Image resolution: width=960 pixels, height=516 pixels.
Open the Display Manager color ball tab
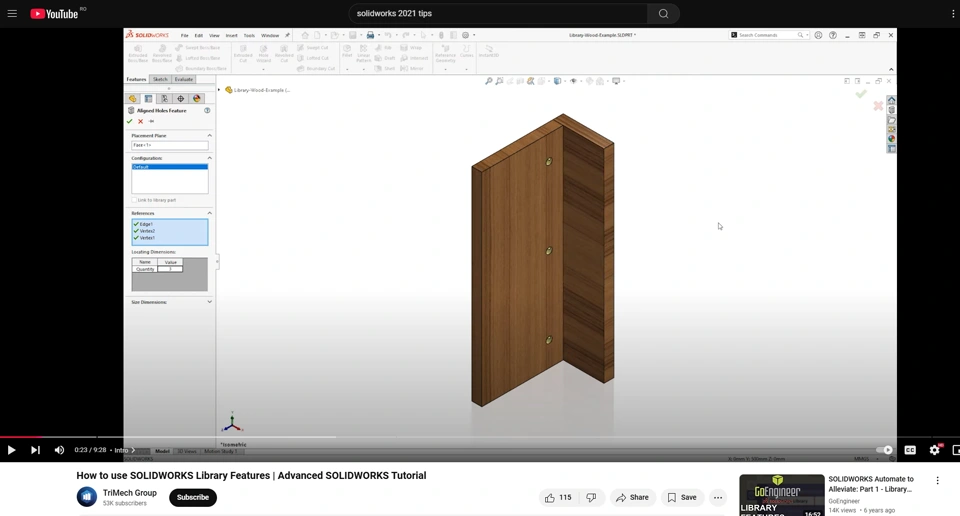coord(197,99)
